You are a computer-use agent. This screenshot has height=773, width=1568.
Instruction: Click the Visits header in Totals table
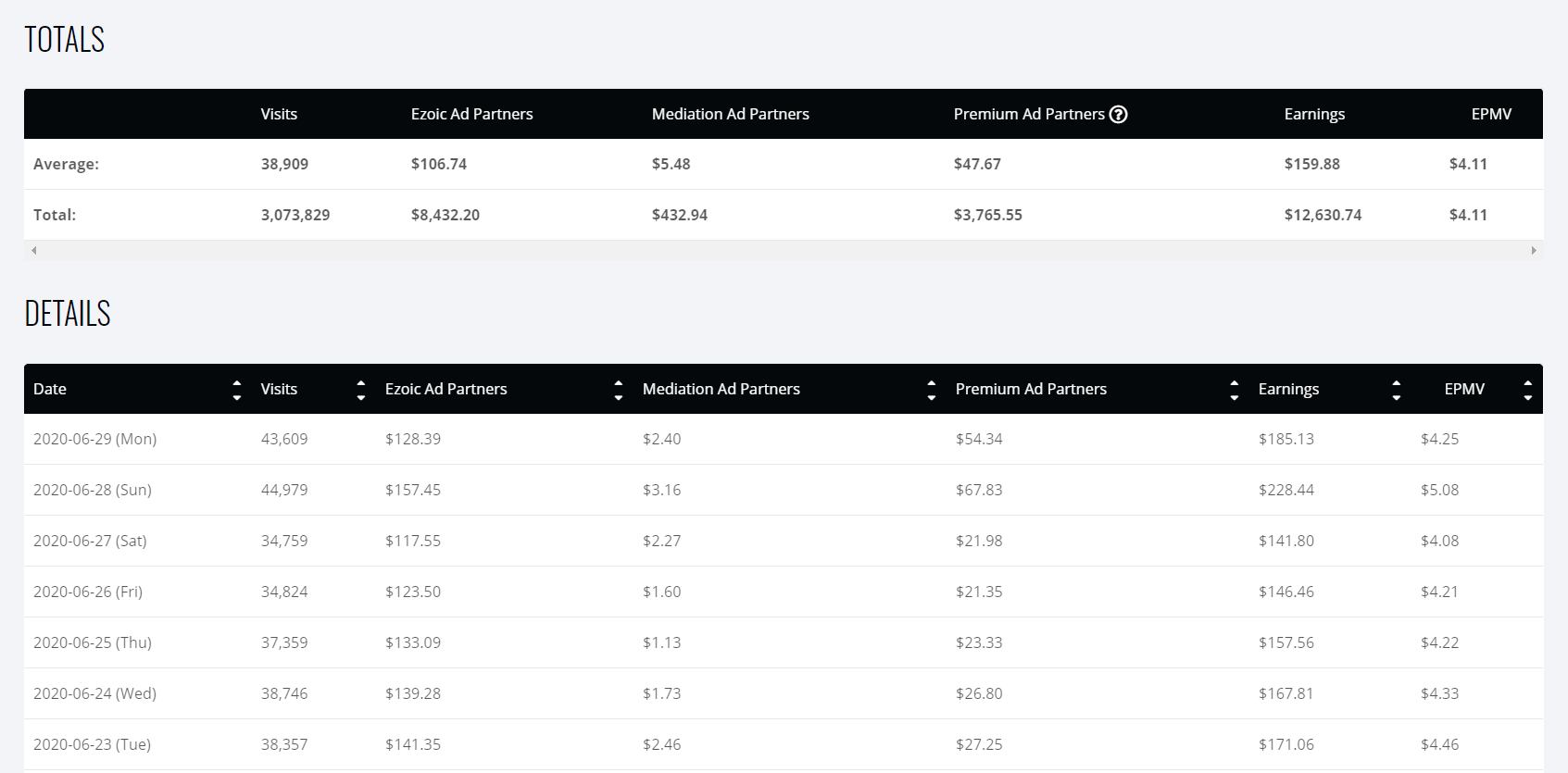(279, 115)
